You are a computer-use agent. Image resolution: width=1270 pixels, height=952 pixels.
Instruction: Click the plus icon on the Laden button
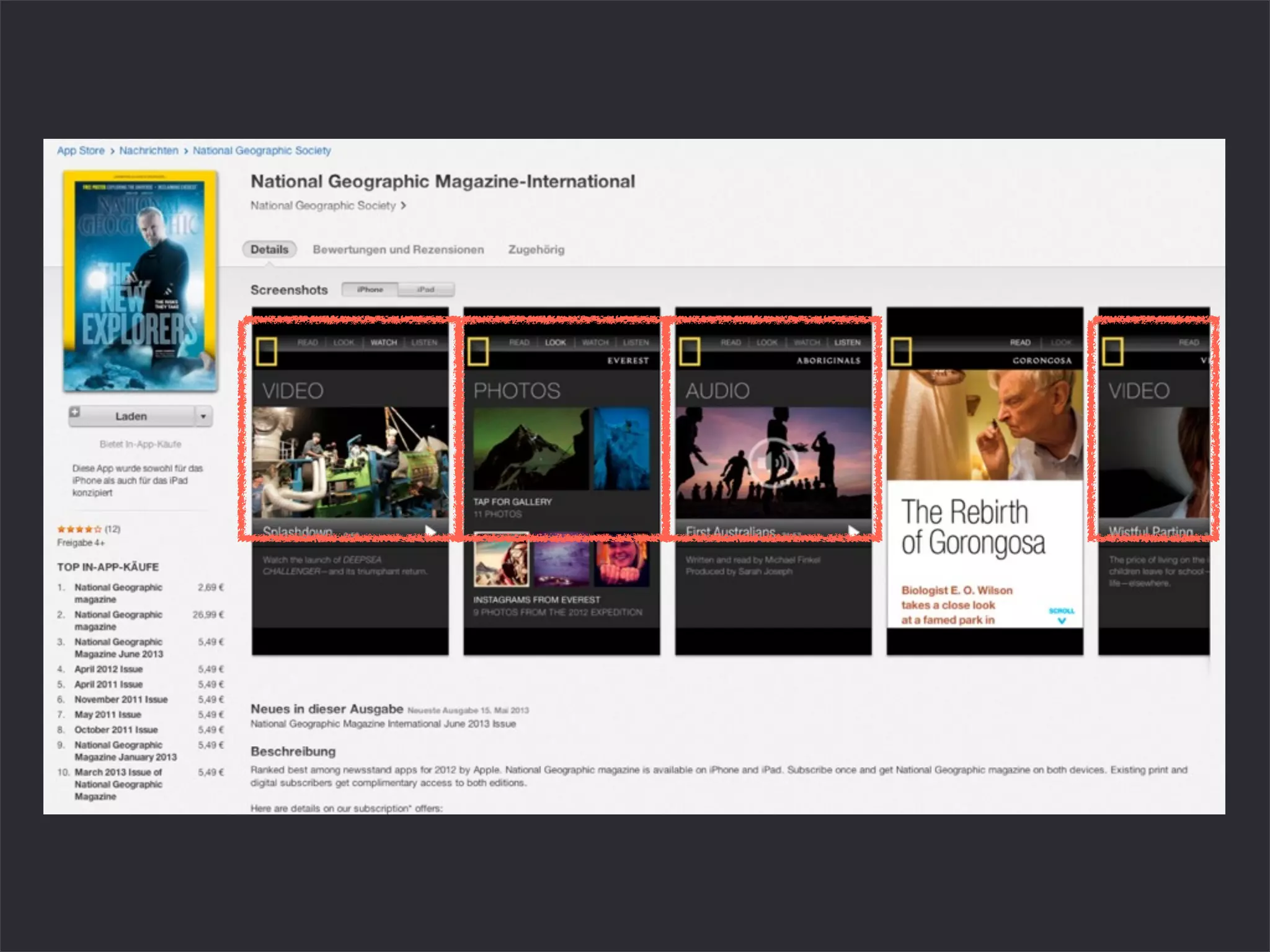[x=74, y=412]
